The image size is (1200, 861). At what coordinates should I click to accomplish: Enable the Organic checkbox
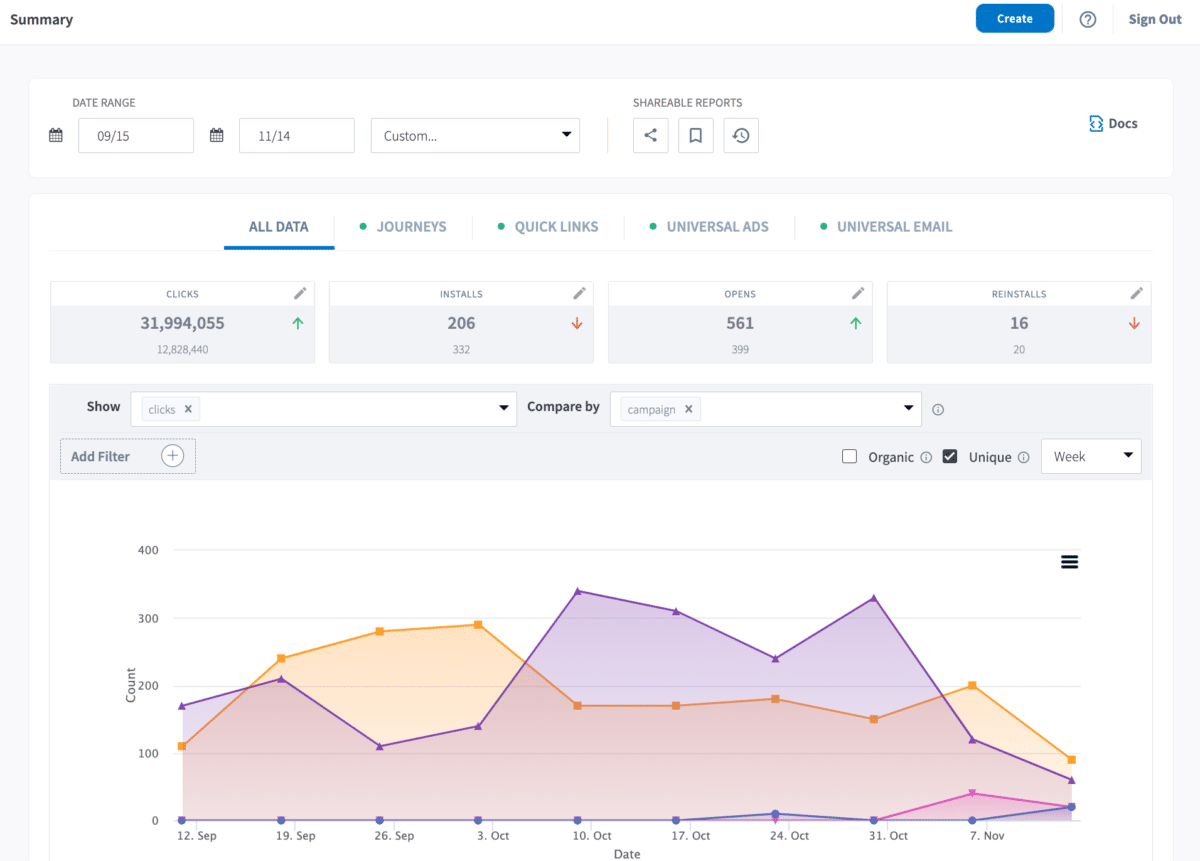(x=849, y=456)
